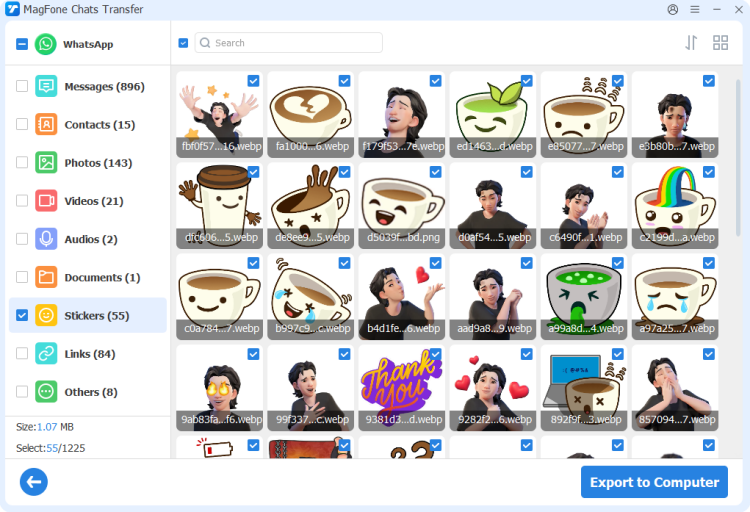Click the sort order icon
The image size is (750, 512).
[x=691, y=43]
